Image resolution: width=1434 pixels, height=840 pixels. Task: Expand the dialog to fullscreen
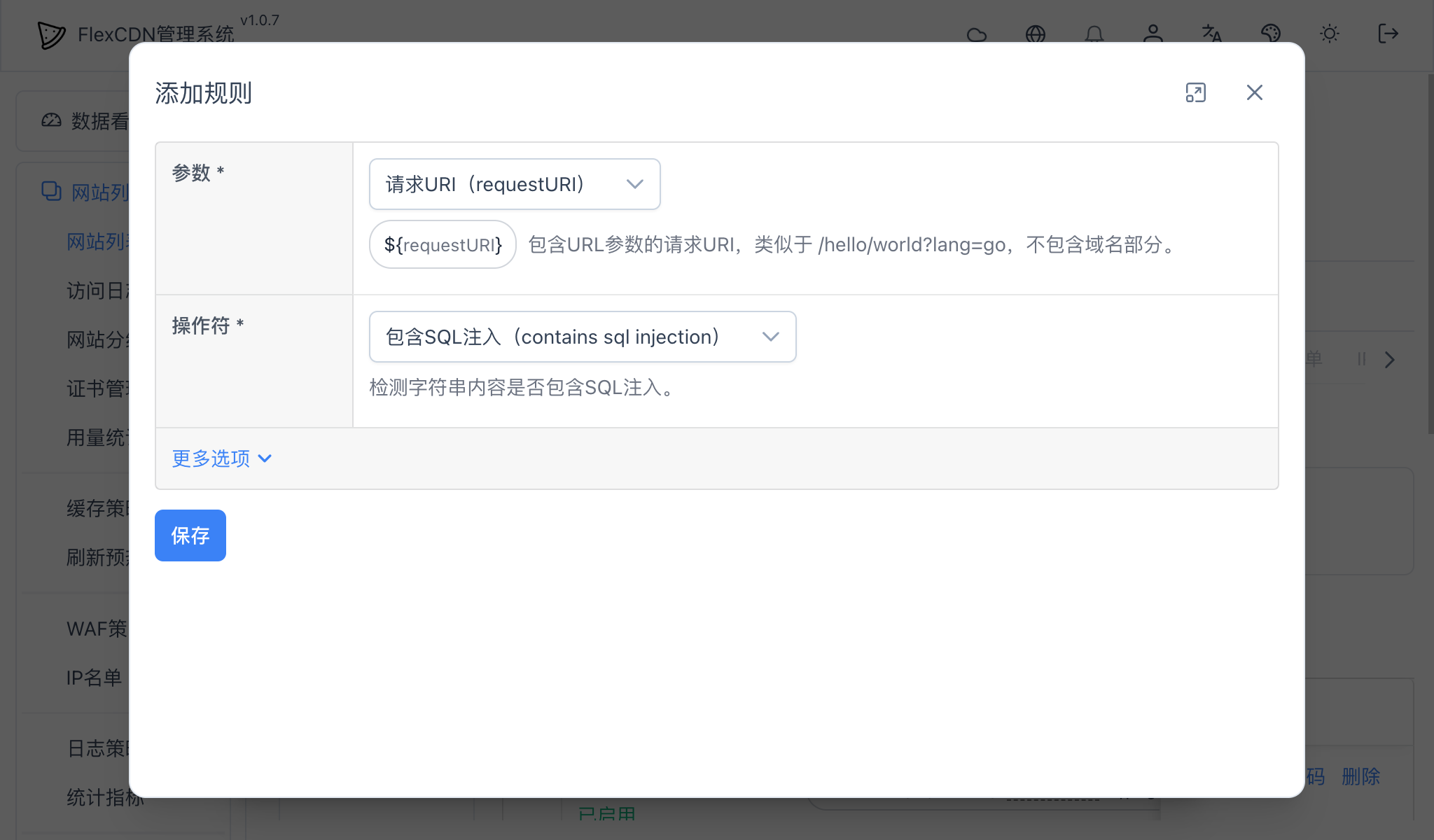coord(1196,92)
